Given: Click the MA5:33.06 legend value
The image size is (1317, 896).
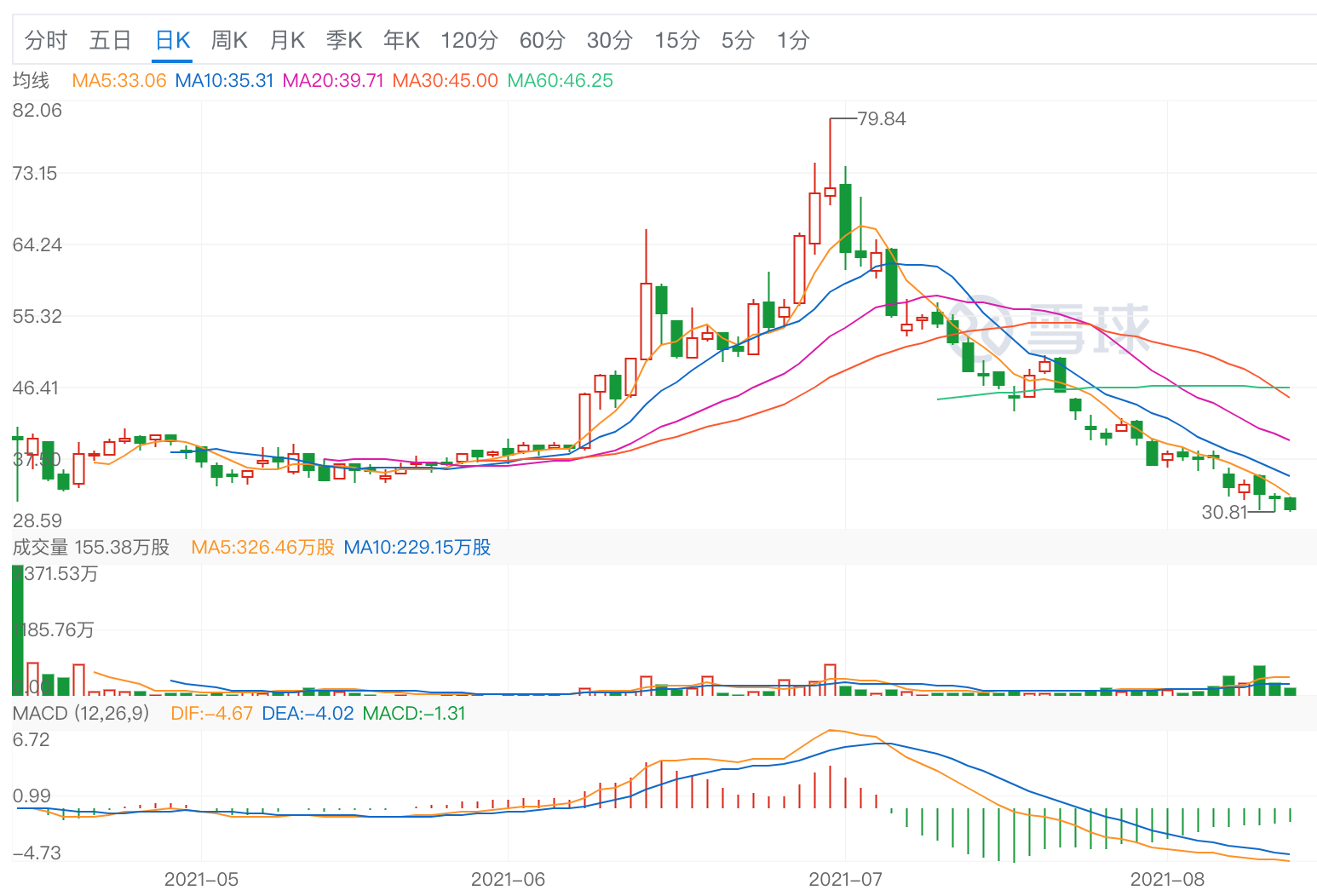Looking at the screenshot, I should [118, 81].
